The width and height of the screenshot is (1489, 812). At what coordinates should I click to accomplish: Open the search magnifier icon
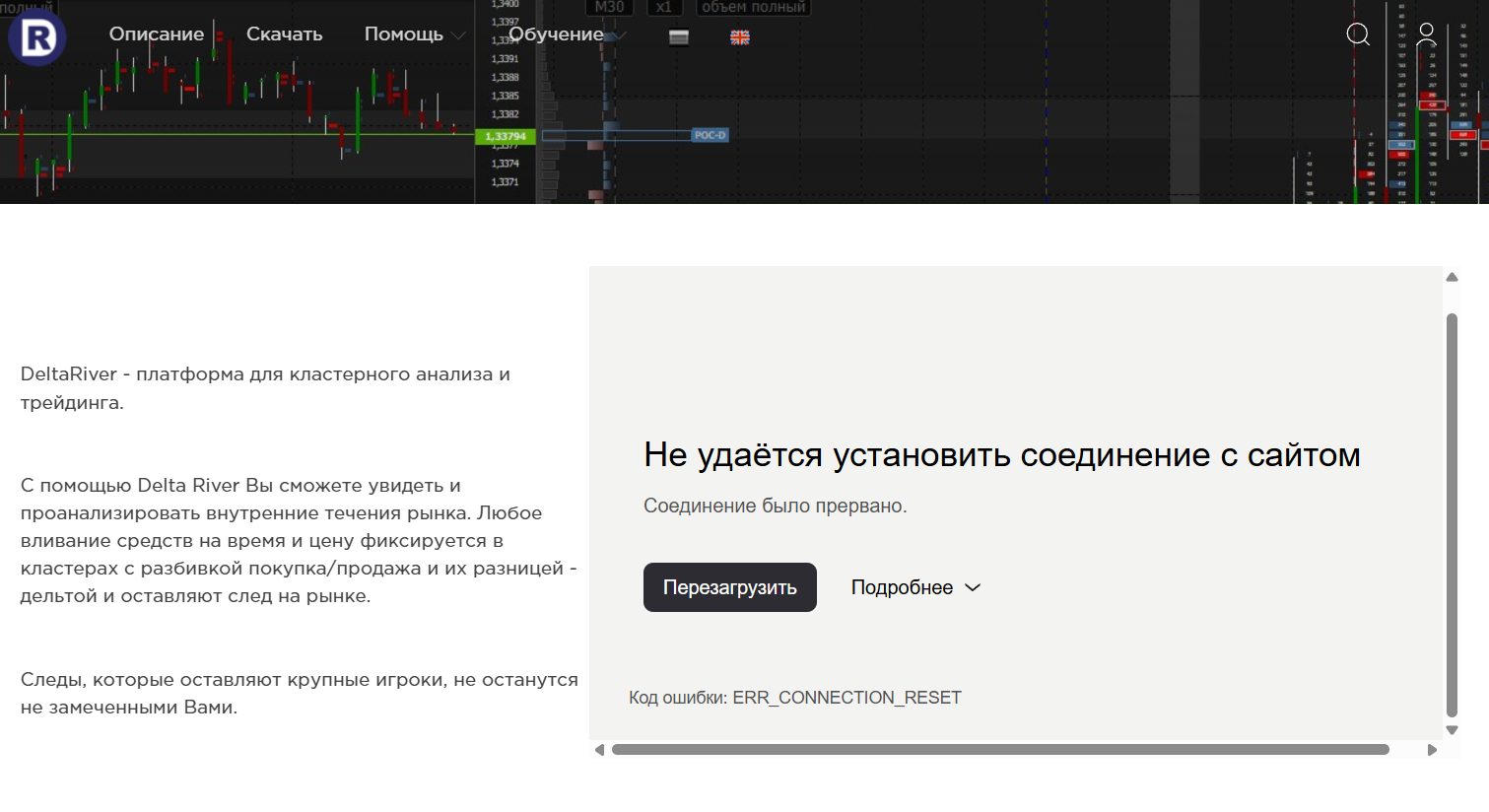(1358, 34)
